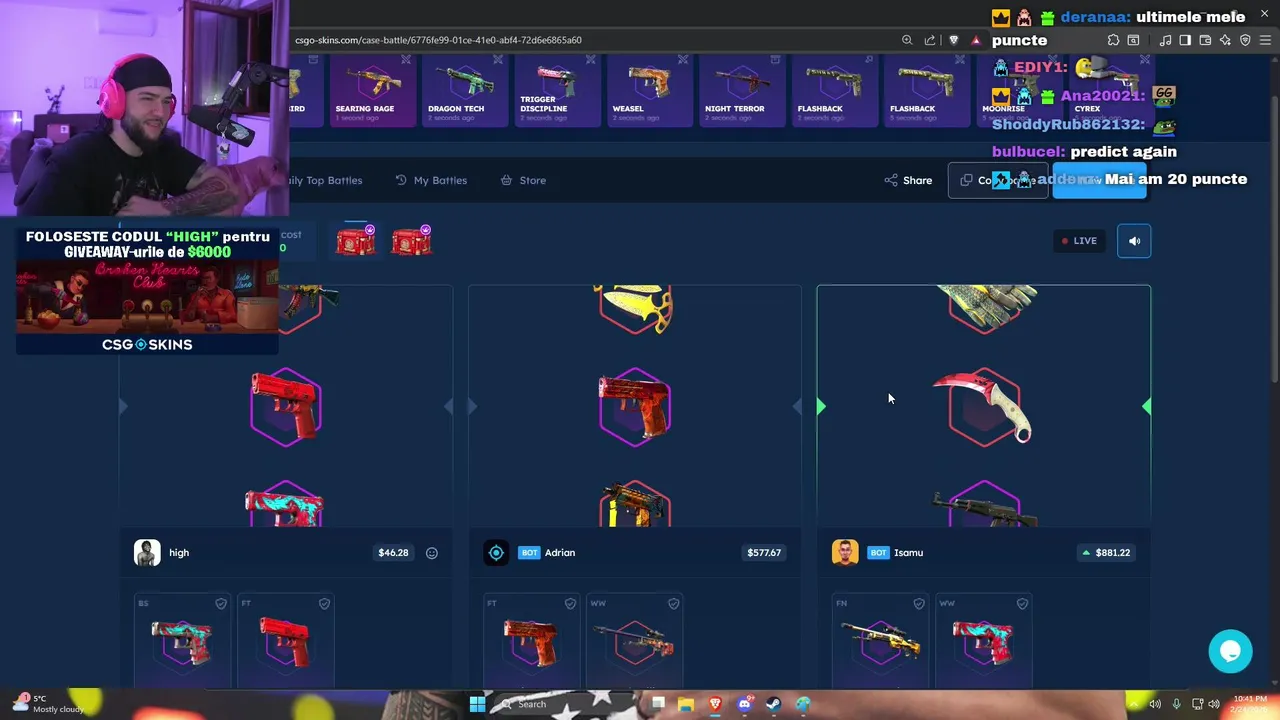The height and width of the screenshot is (720, 1280).
Task: Toggle the battle sound speaker button
Action: [1134, 241]
